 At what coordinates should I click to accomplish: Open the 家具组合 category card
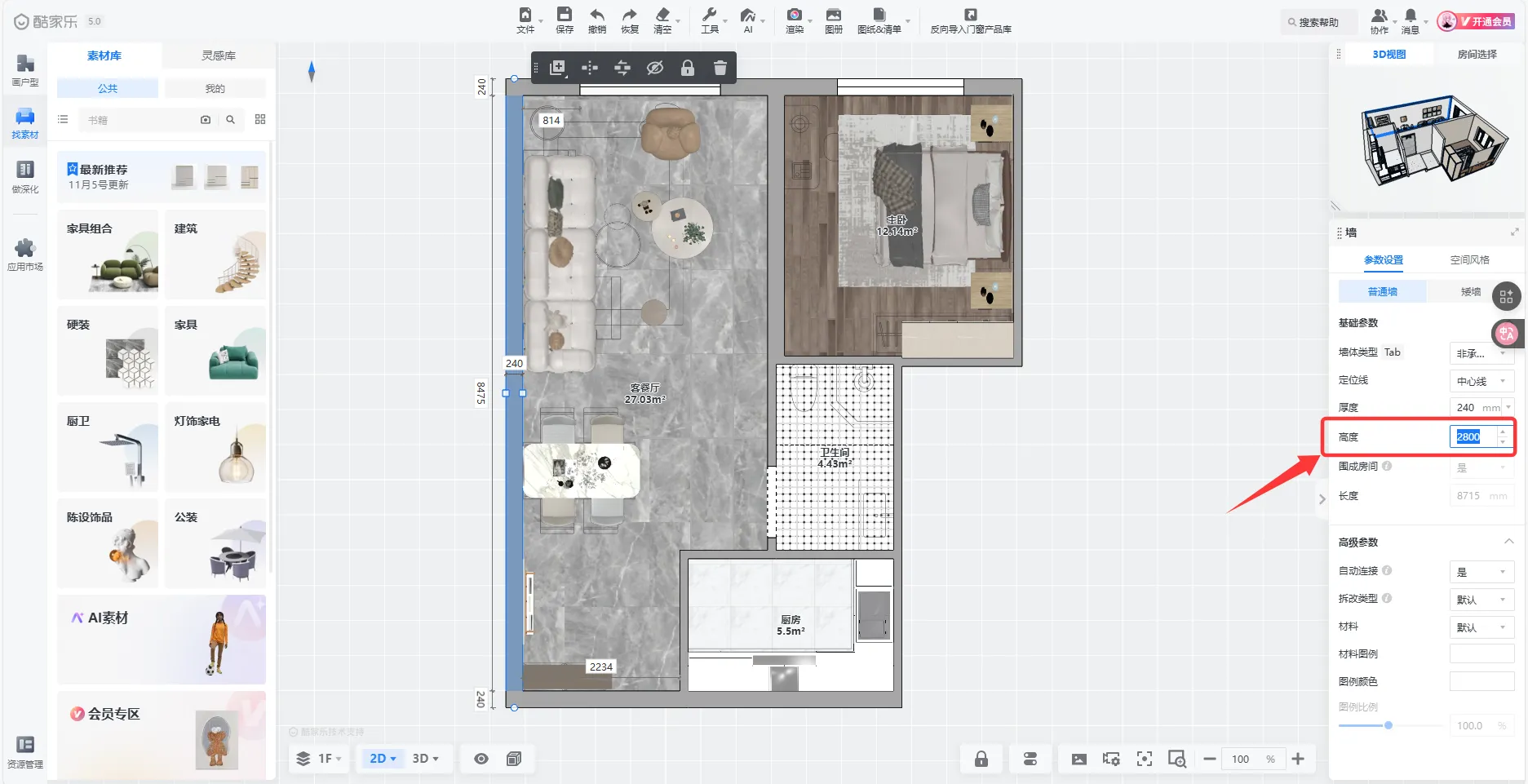coord(108,254)
